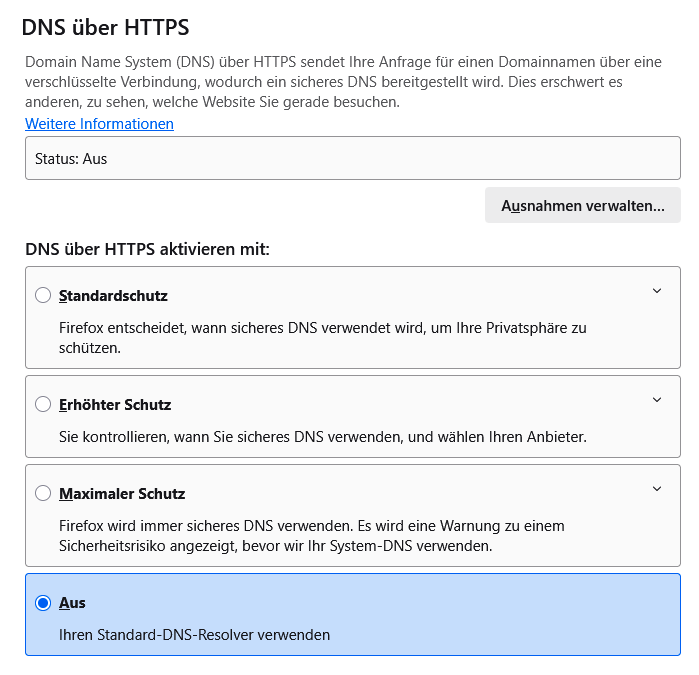Open the Weitere Informationen link
Viewport: 699px width, 675px height.
(x=99, y=124)
